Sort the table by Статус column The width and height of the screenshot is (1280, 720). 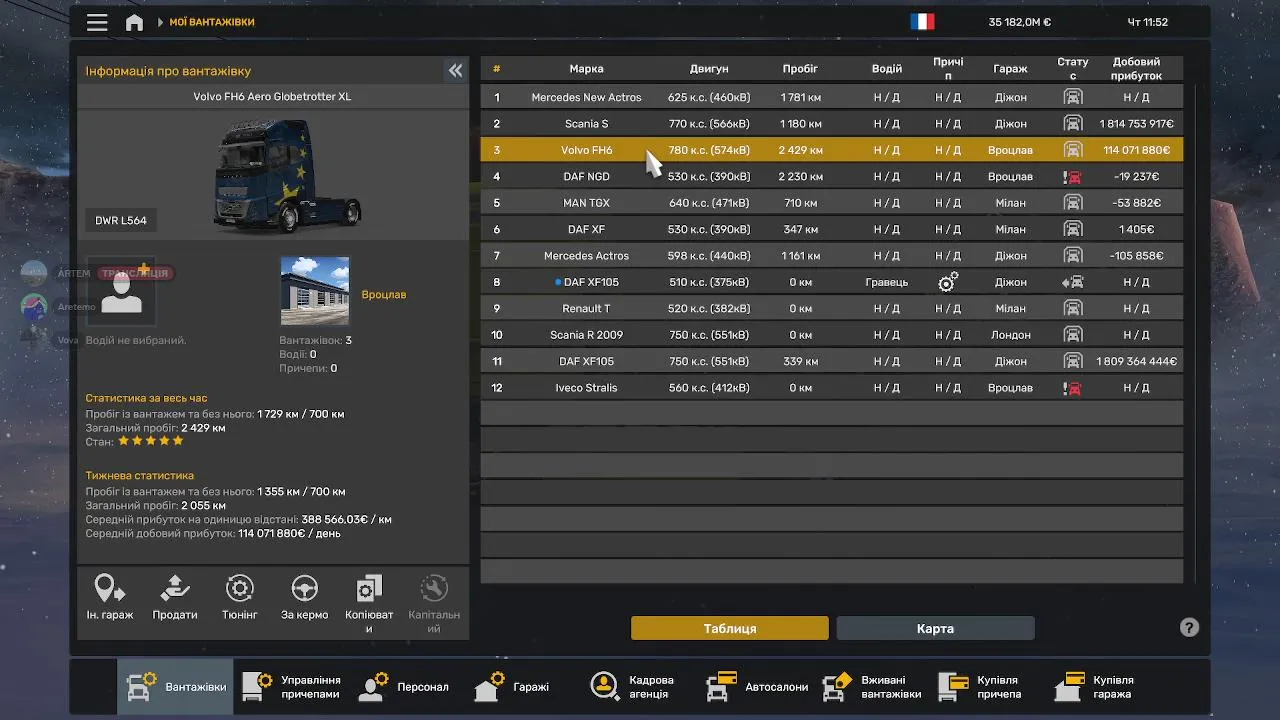1073,69
